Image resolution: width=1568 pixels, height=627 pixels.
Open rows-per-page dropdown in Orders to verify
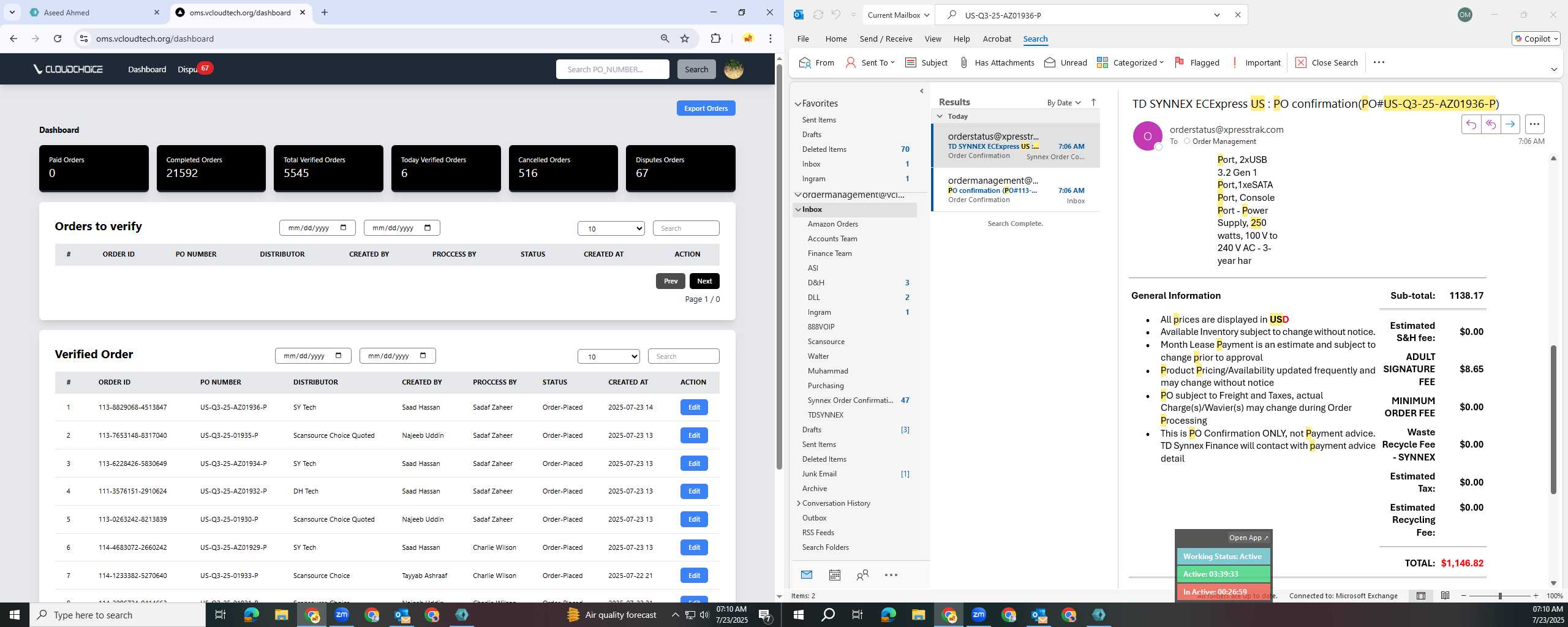(611, 228)
